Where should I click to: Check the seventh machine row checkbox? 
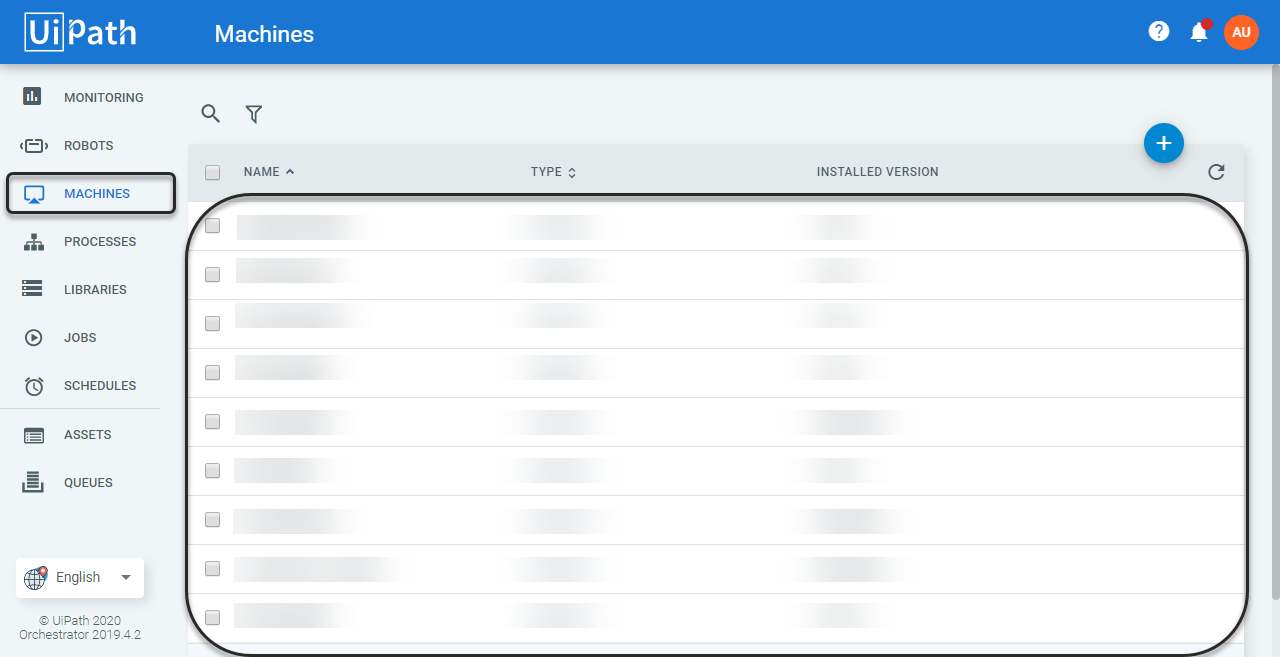212,520
